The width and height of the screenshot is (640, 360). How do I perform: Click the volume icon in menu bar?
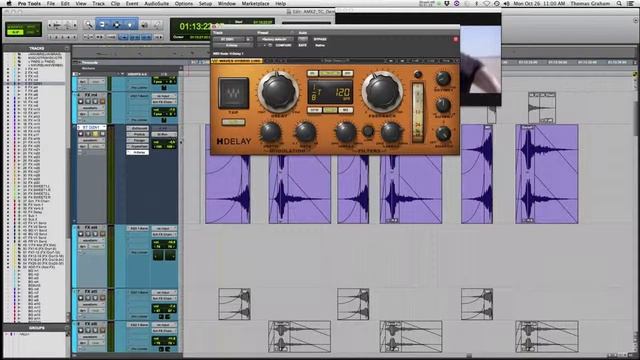tap(506, 3)
